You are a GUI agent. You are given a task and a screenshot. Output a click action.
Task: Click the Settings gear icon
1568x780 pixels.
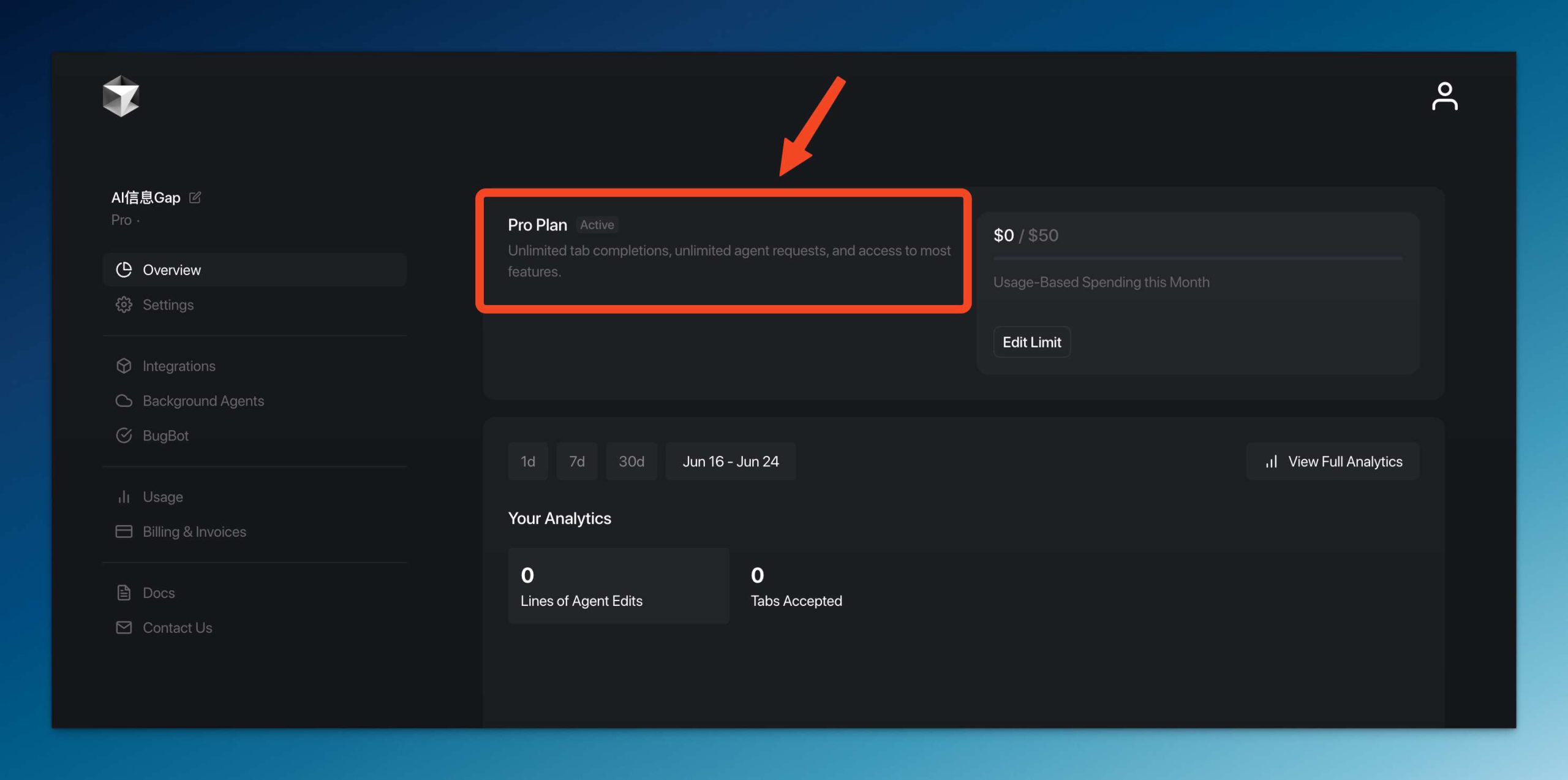click(124, 305)
